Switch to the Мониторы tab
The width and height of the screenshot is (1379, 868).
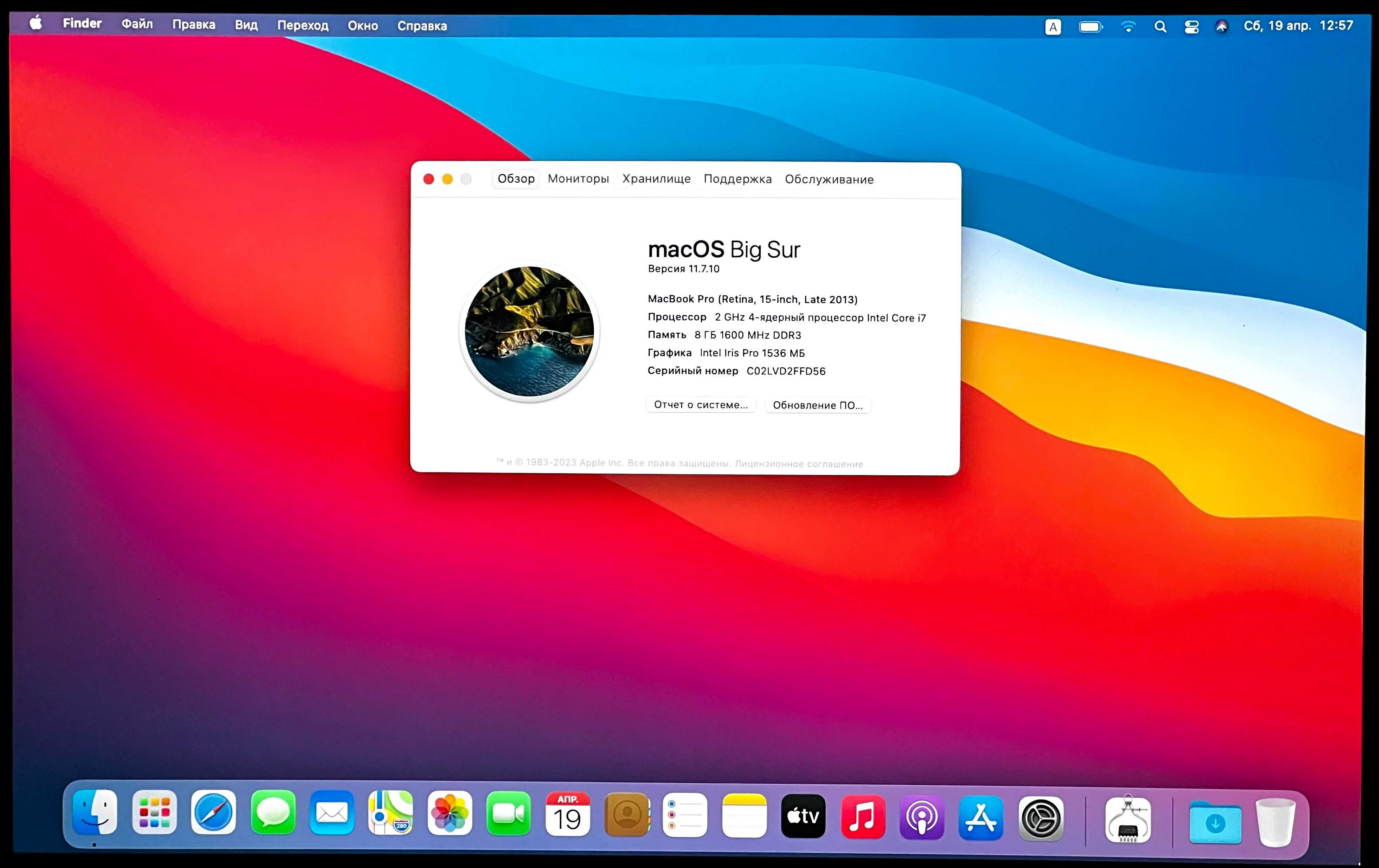pyautogui.click(x=578, y=179)
